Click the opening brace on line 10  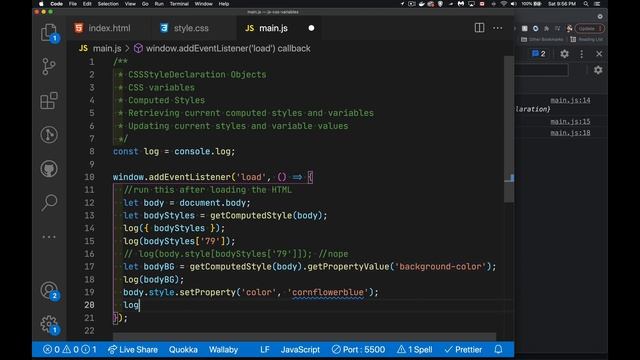(x=311, y=177)
